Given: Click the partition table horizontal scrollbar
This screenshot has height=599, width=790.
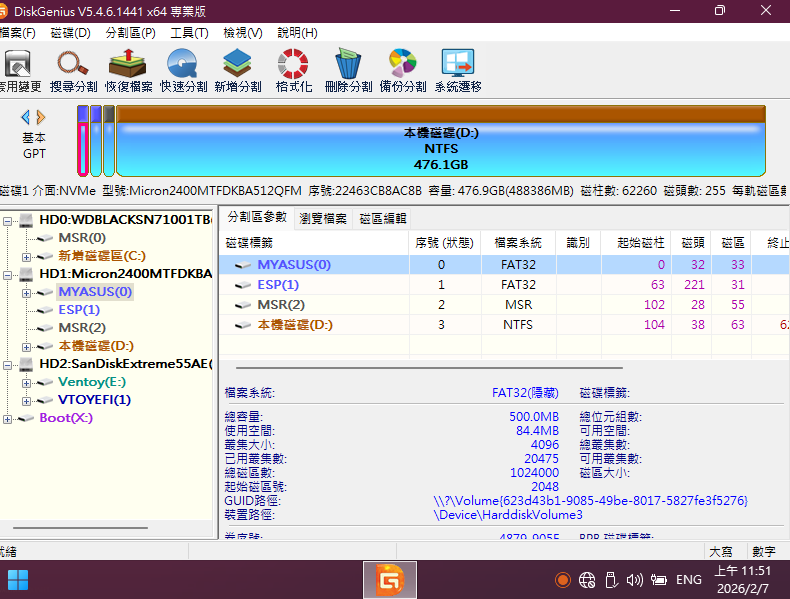Looking at the screenshot, I should 429,368.
